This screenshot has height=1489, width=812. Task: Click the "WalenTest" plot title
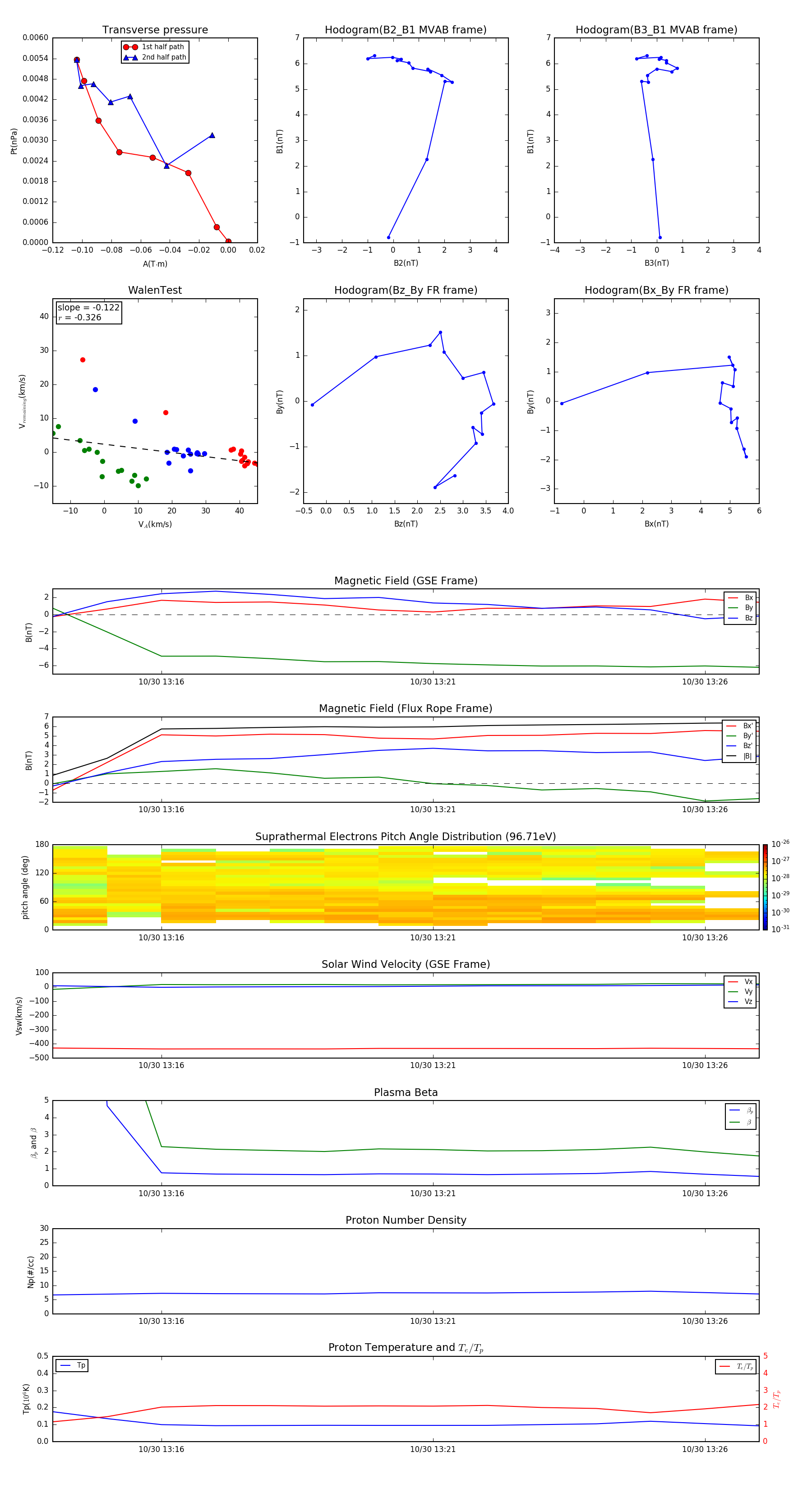coord(155,290)
